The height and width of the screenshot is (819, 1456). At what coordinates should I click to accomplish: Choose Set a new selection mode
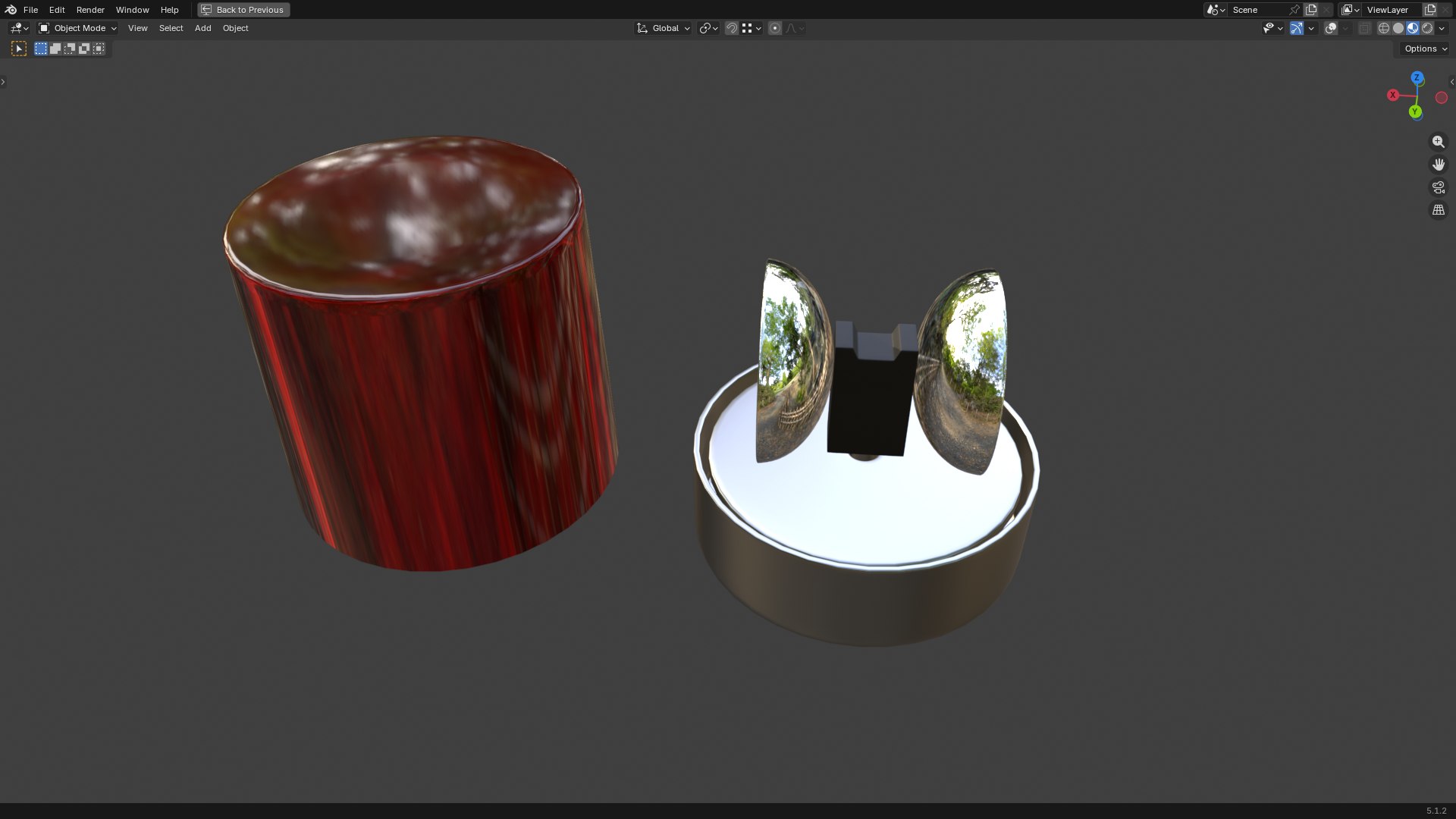(41, 49)
